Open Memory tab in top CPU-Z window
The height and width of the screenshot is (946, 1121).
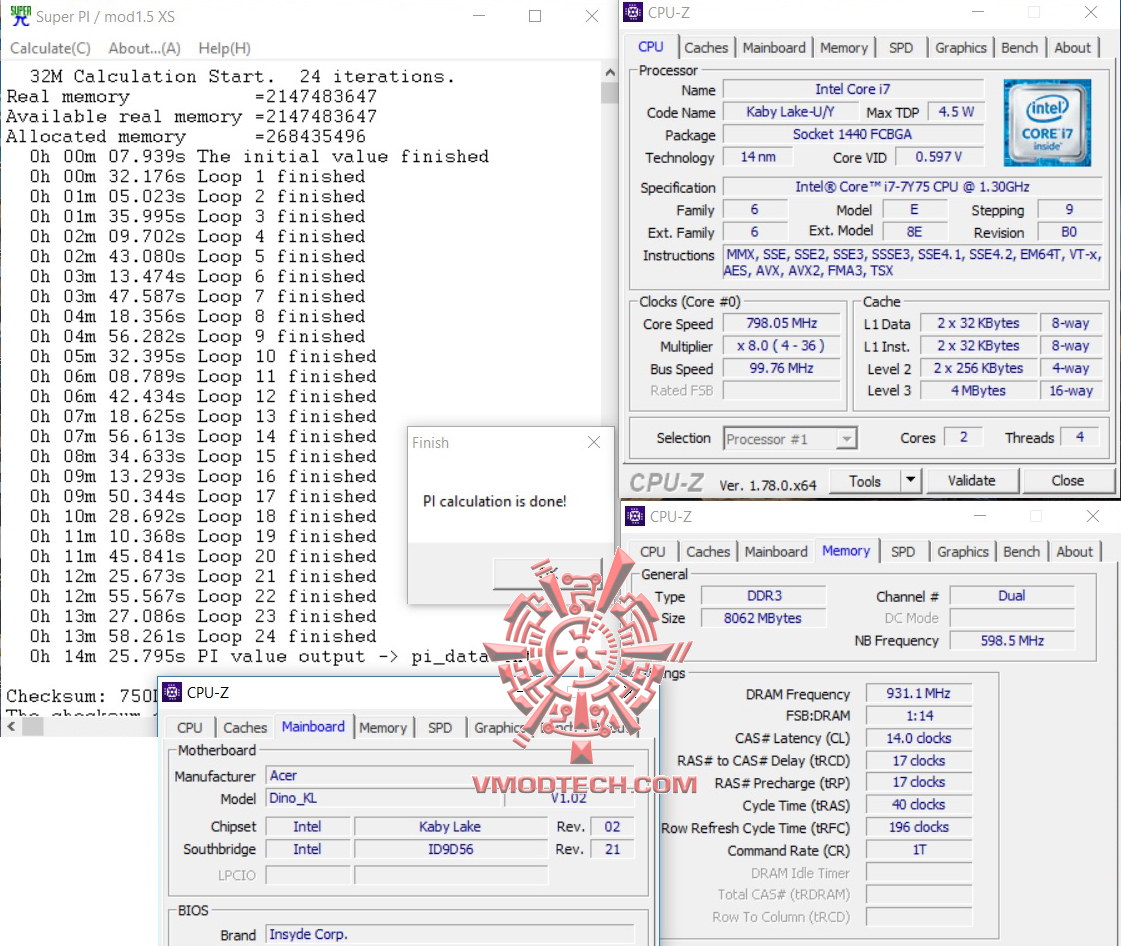point(844,48)
